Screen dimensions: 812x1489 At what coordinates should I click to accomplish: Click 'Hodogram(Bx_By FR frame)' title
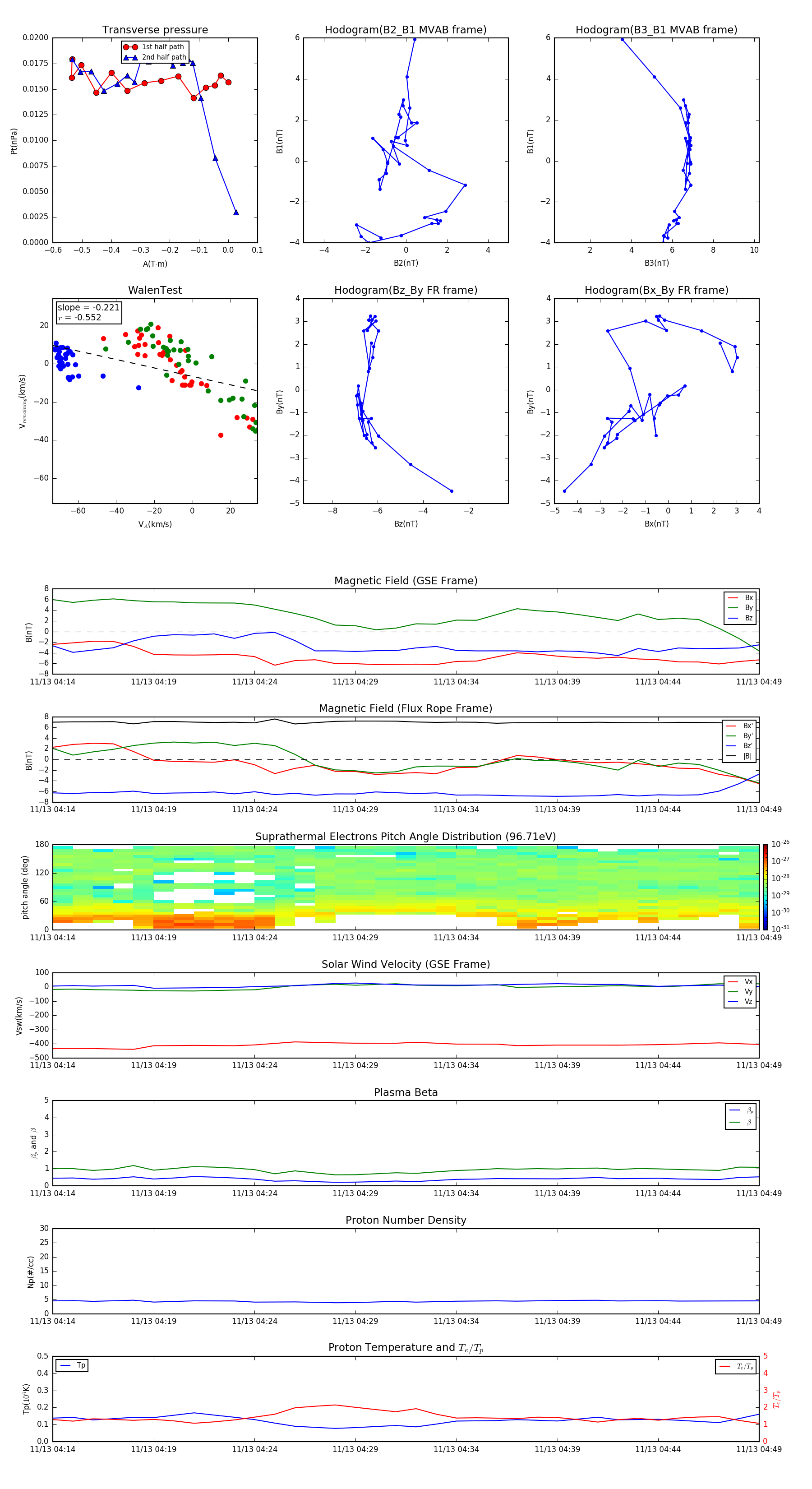pyautogui.click(x=656, y=290)
